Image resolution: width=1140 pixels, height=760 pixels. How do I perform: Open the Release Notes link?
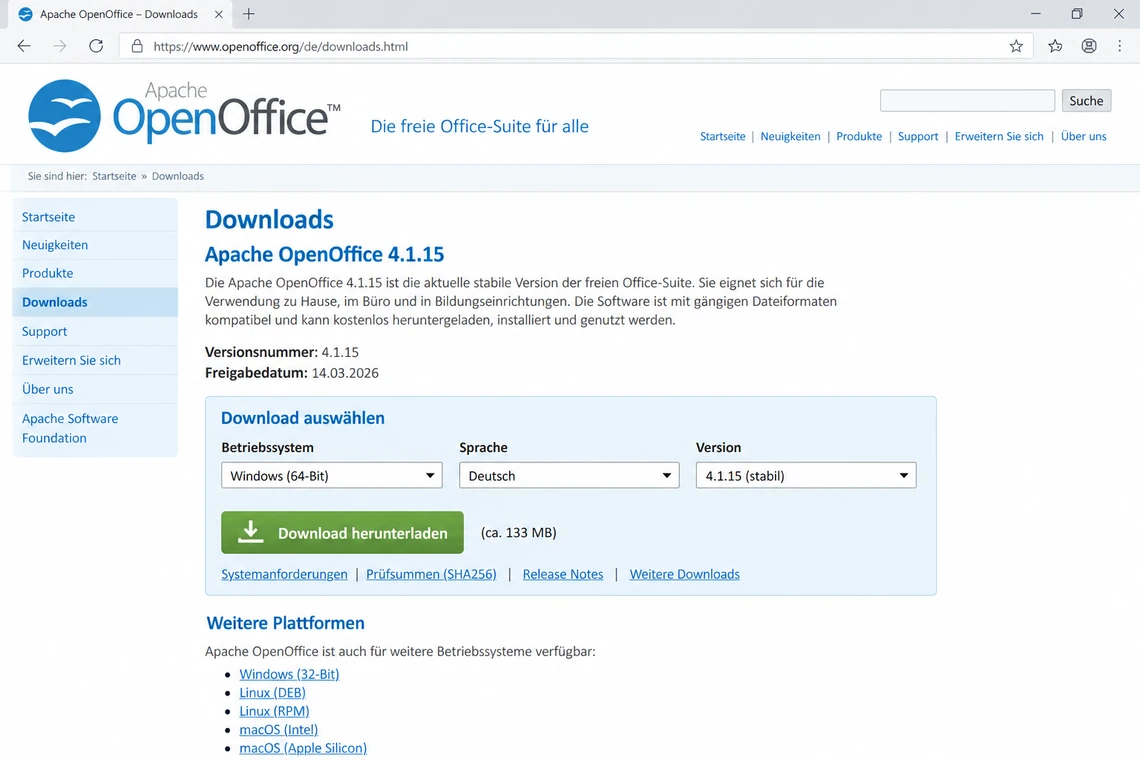tap(563, 575)
